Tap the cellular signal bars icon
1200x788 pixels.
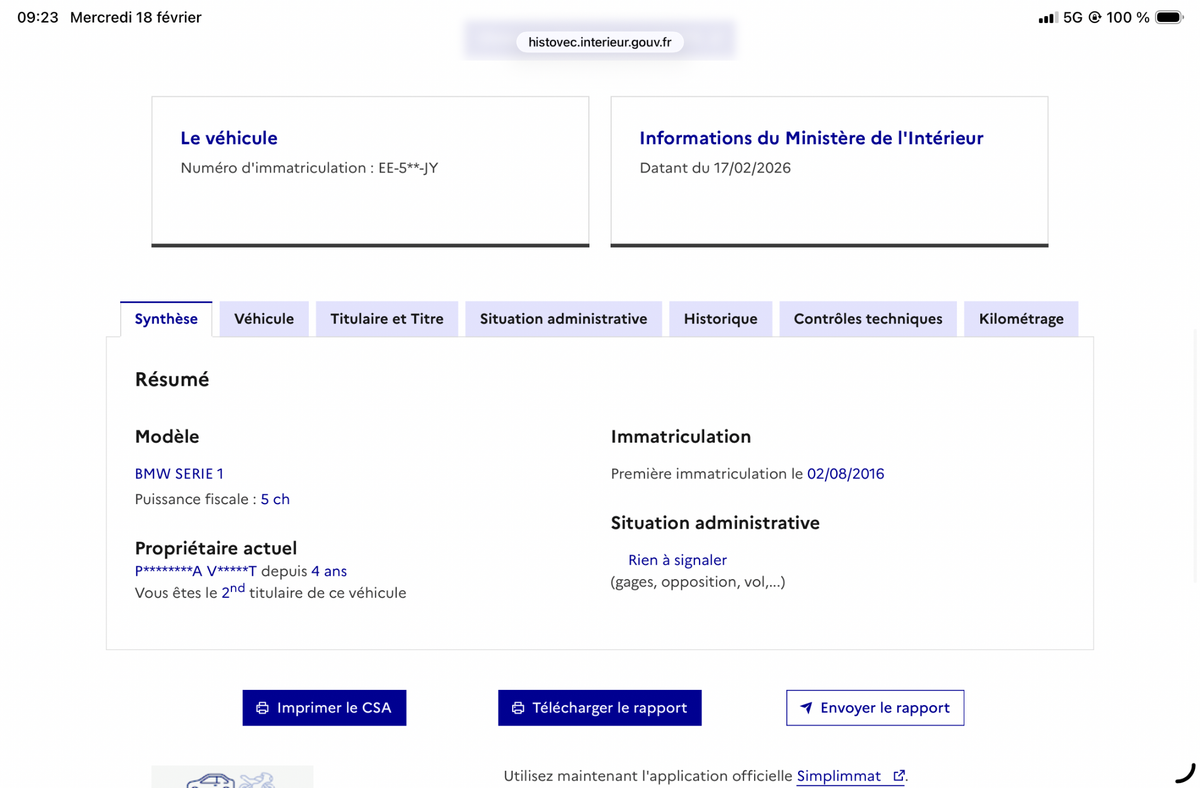[x=1047, y=18]
